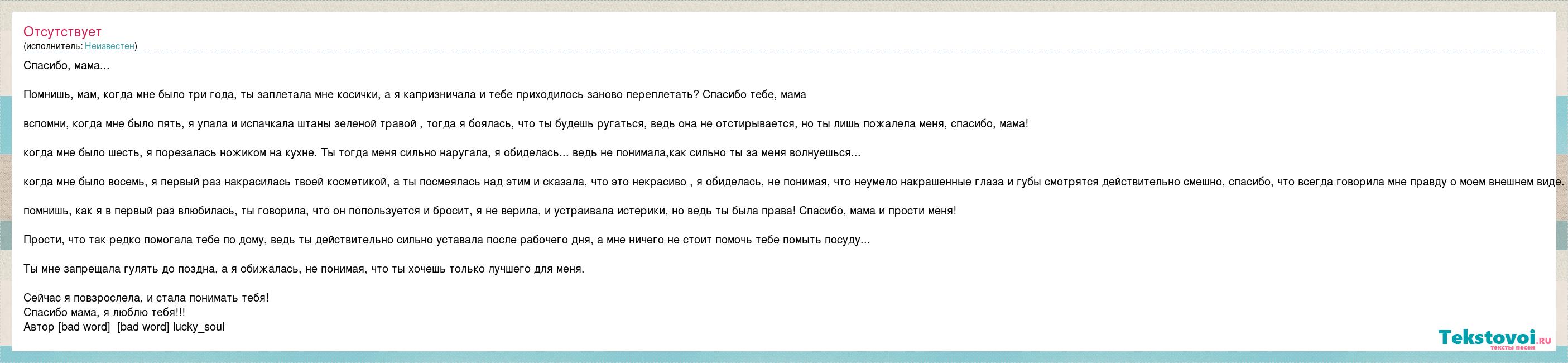Open the artist link Неизвестен
1568x363 pixels.
pos(109,46)
